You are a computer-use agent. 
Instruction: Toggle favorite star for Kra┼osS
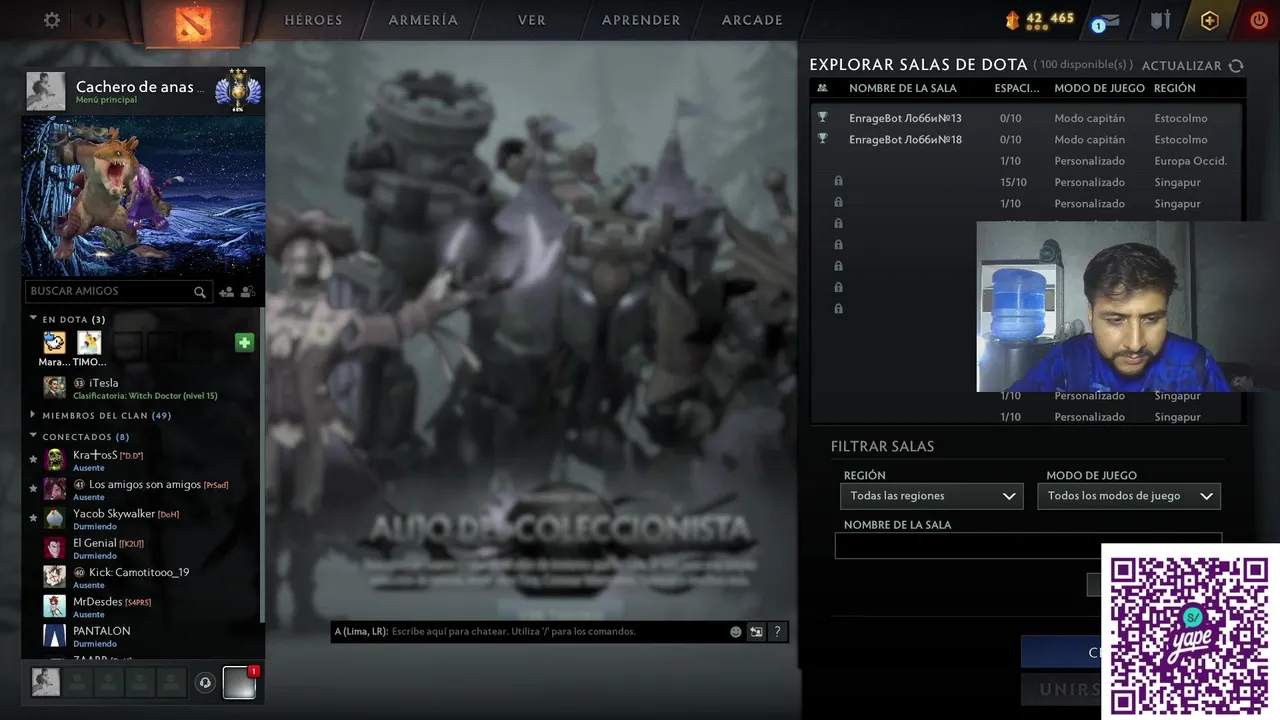(x=33, y=460)
